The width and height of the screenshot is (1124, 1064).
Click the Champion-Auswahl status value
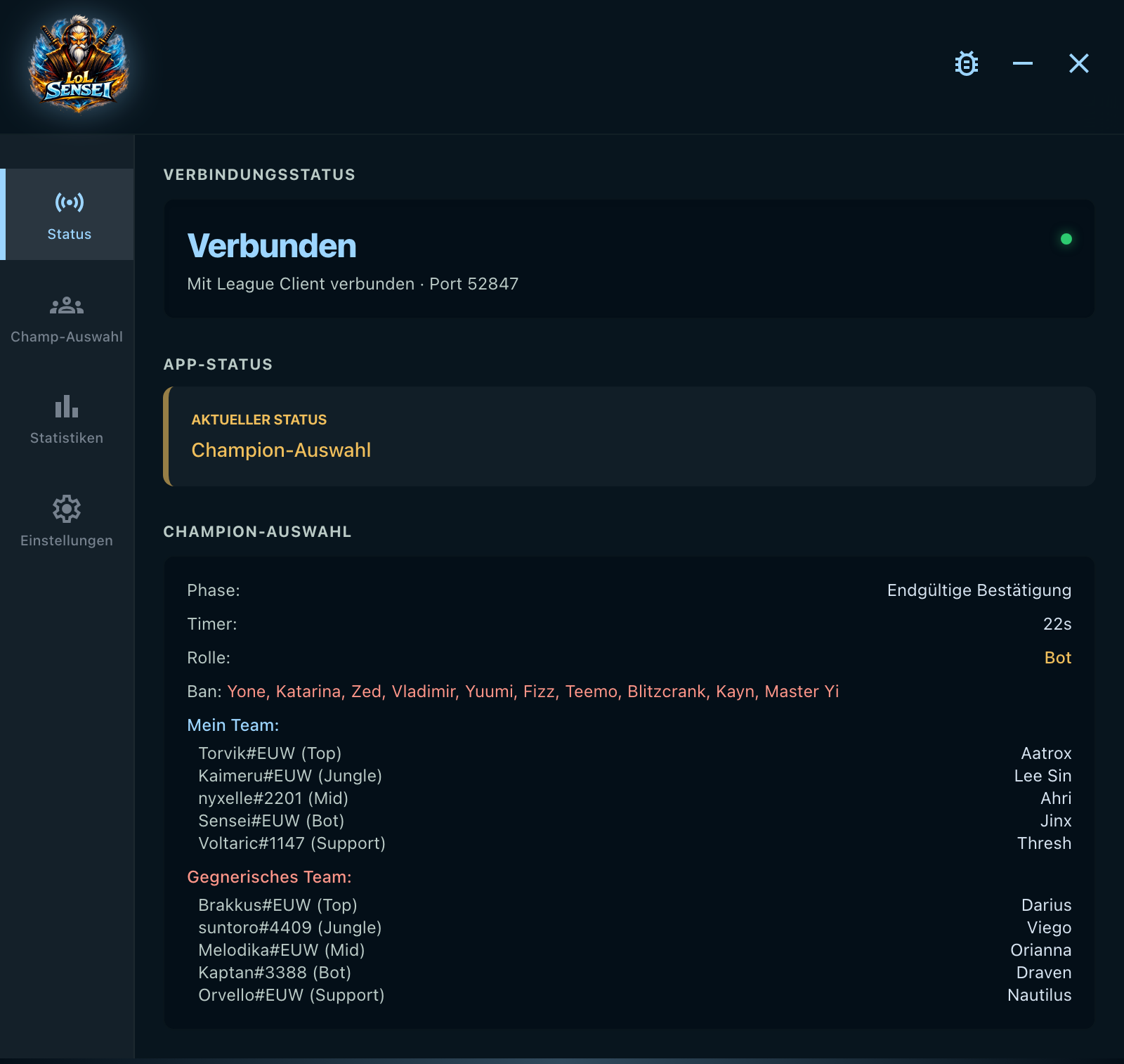(281, 450)
